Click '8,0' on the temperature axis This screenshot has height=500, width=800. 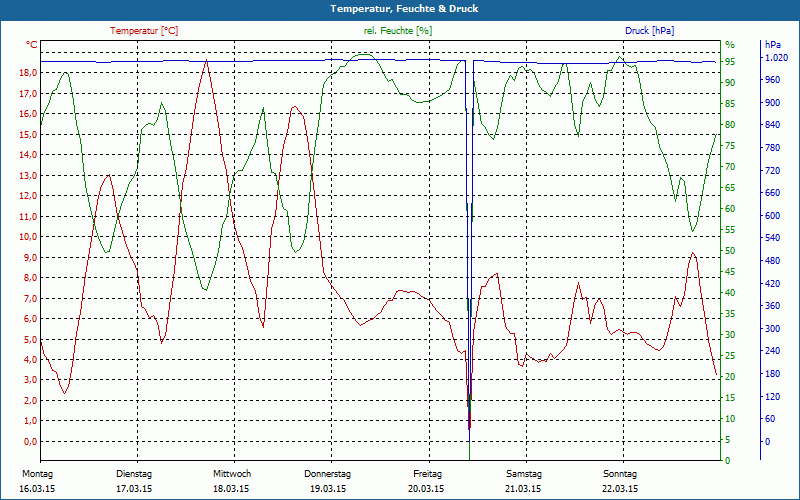30,278
